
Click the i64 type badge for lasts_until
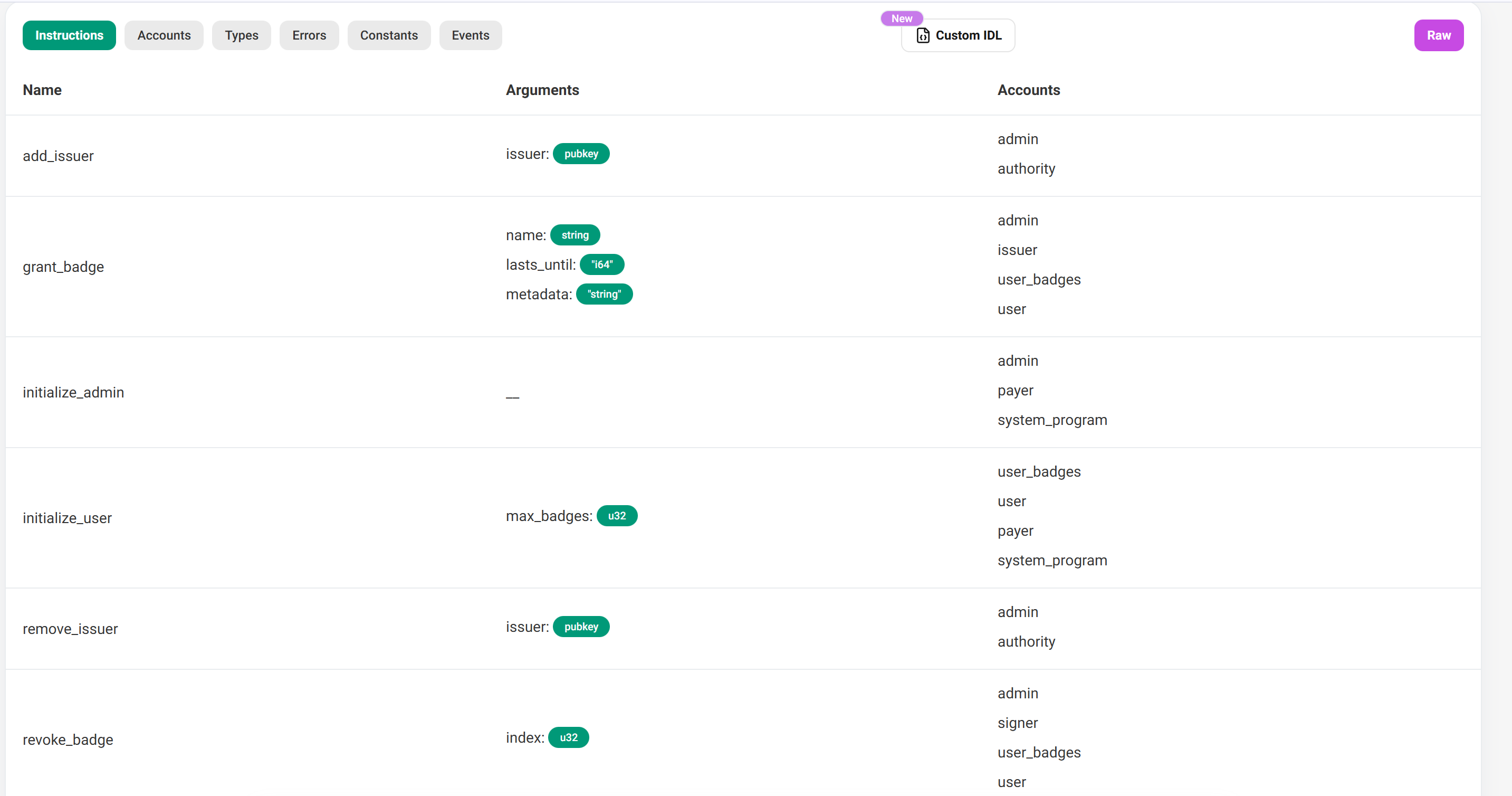pyautogui.click(x=601, y=265)
